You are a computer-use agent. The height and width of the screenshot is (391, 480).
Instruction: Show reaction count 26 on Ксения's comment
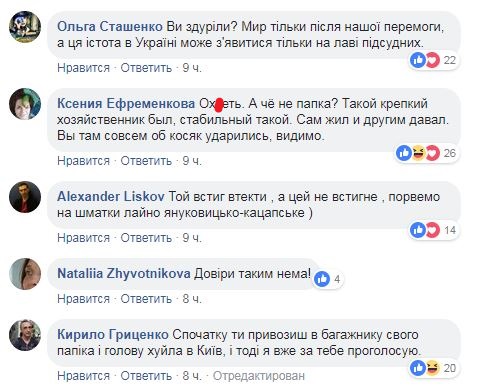pyautogui.click(x=450, y=153)
